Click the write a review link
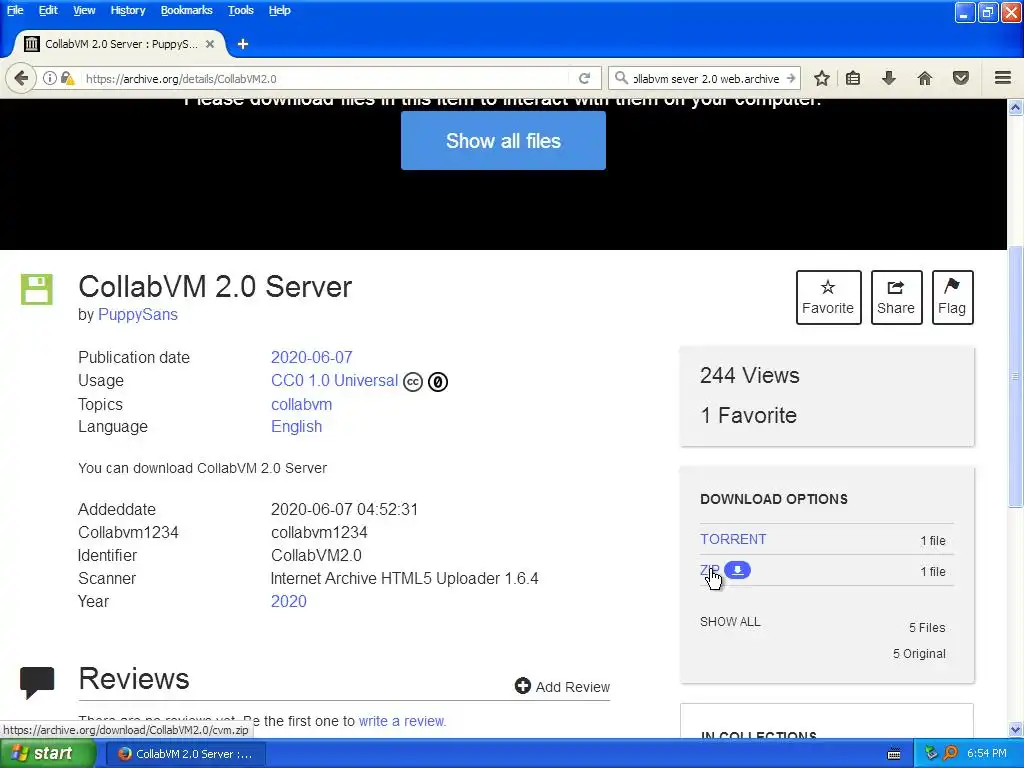Viewport: 1024px width, 768px height. coord(402,721)
